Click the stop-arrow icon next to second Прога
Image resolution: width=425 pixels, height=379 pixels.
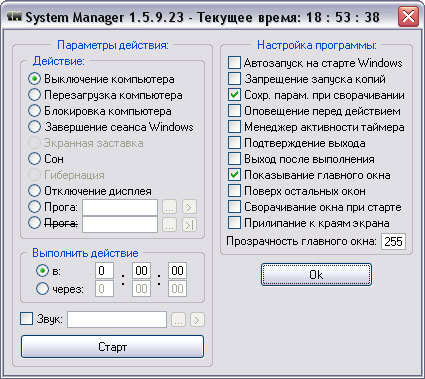pos(189,225)
